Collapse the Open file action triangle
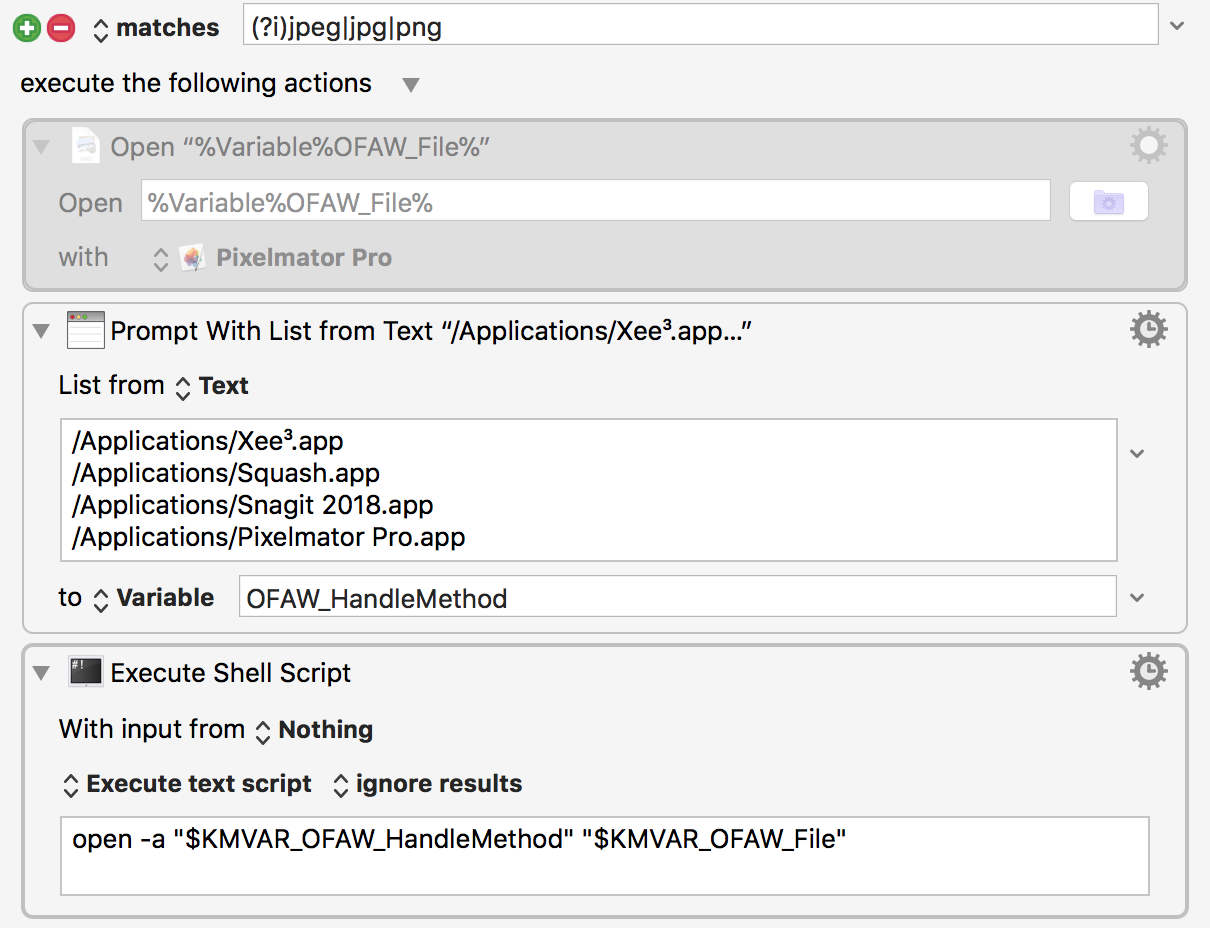The width and height of the screenshot is (1210, 928). (x=41, y=148)
